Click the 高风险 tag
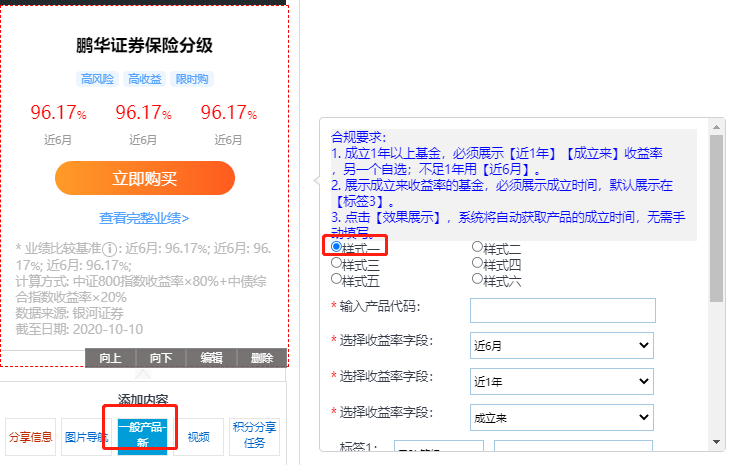737x465 pixels. pos(97,79)
